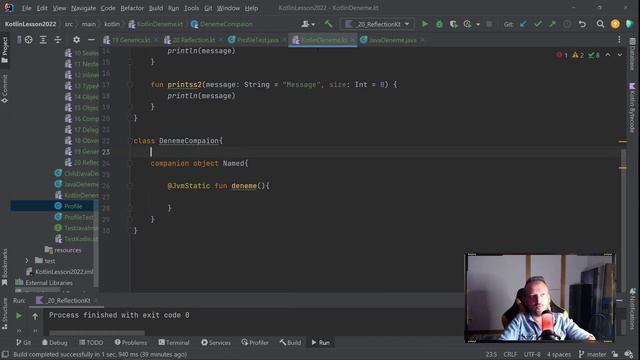Click Git push arrow icon

(552, 24)
